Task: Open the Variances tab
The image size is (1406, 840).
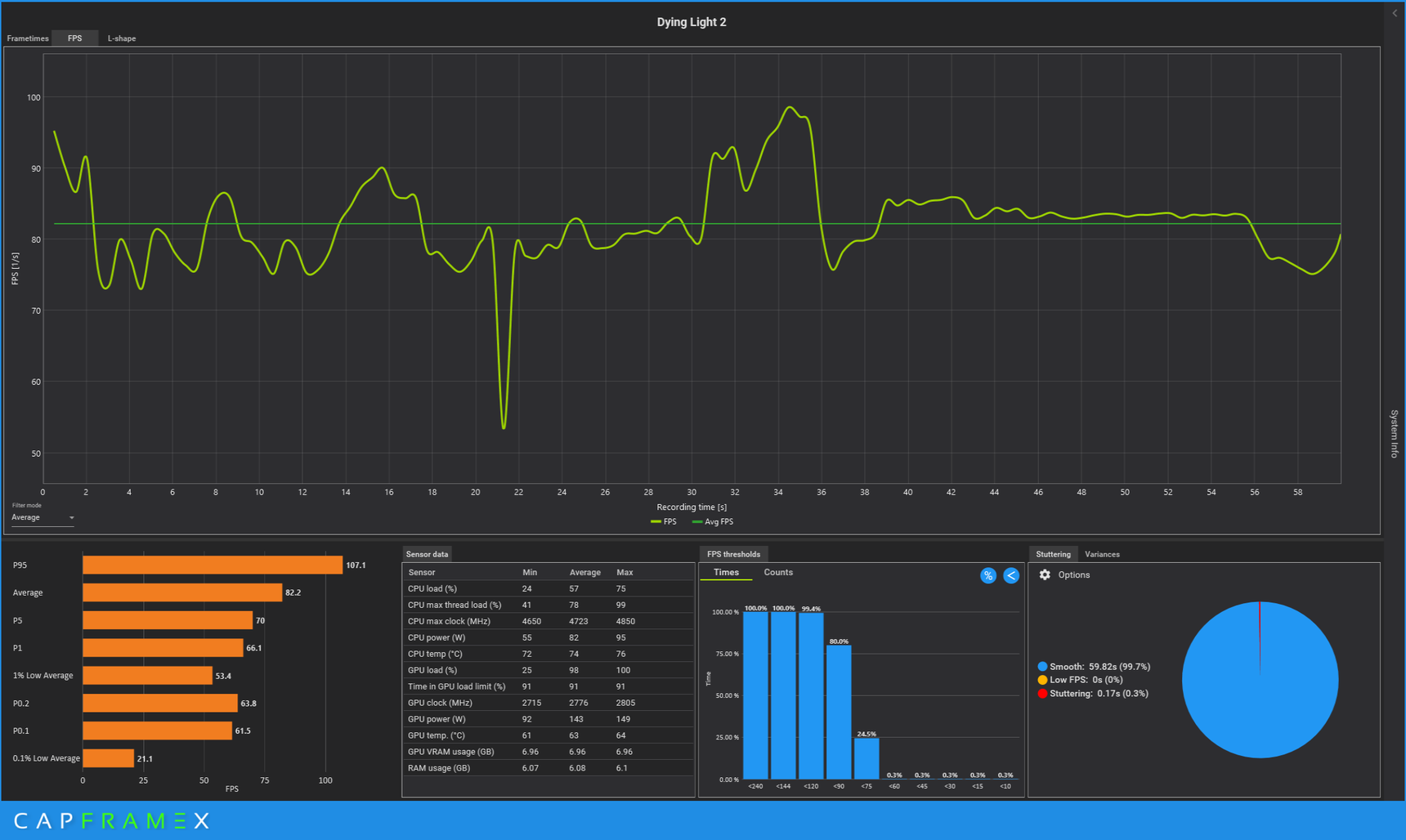Action: [x=1102, y=554]
